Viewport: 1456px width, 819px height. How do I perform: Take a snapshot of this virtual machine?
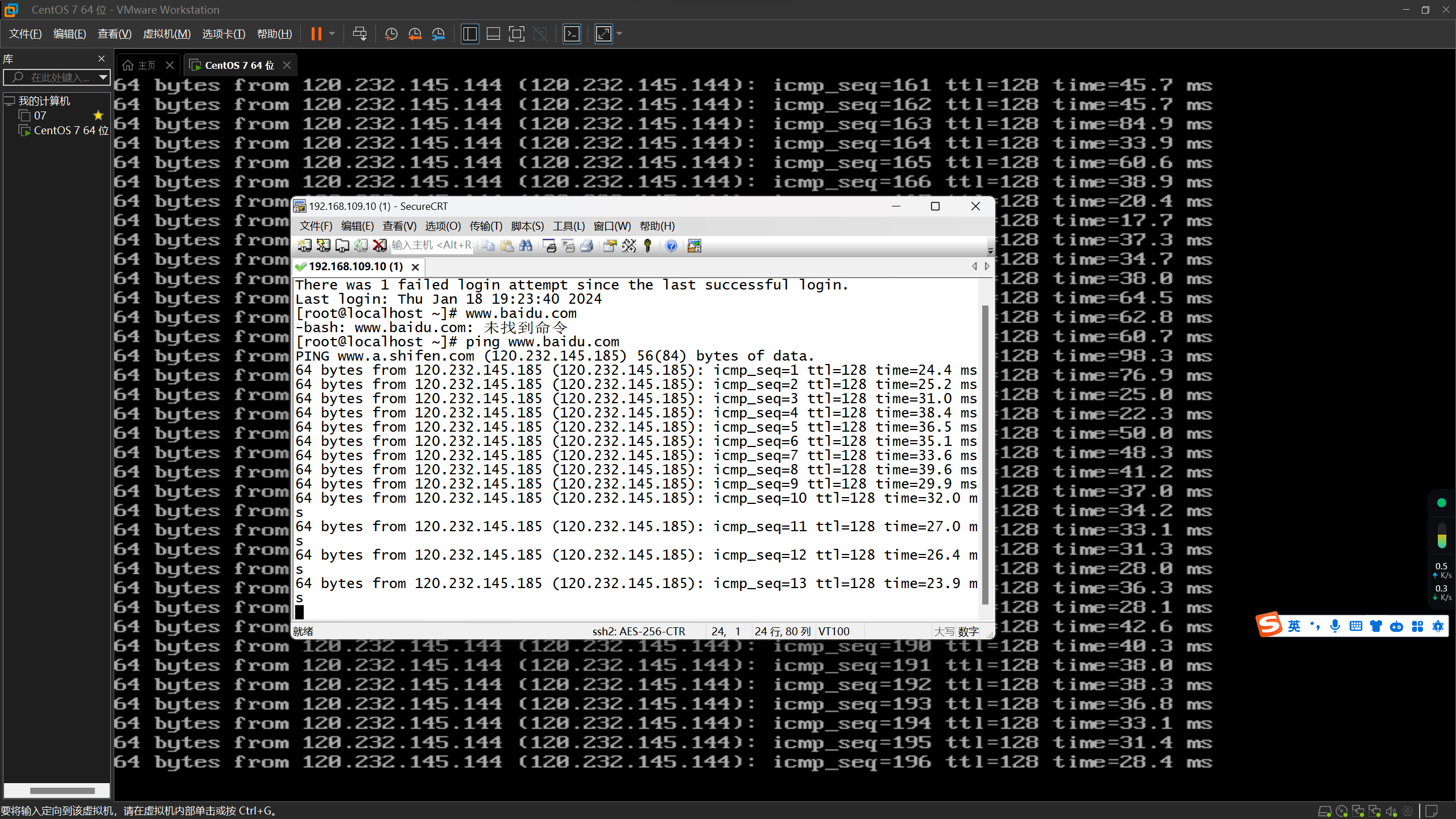(x=391, y=34)
